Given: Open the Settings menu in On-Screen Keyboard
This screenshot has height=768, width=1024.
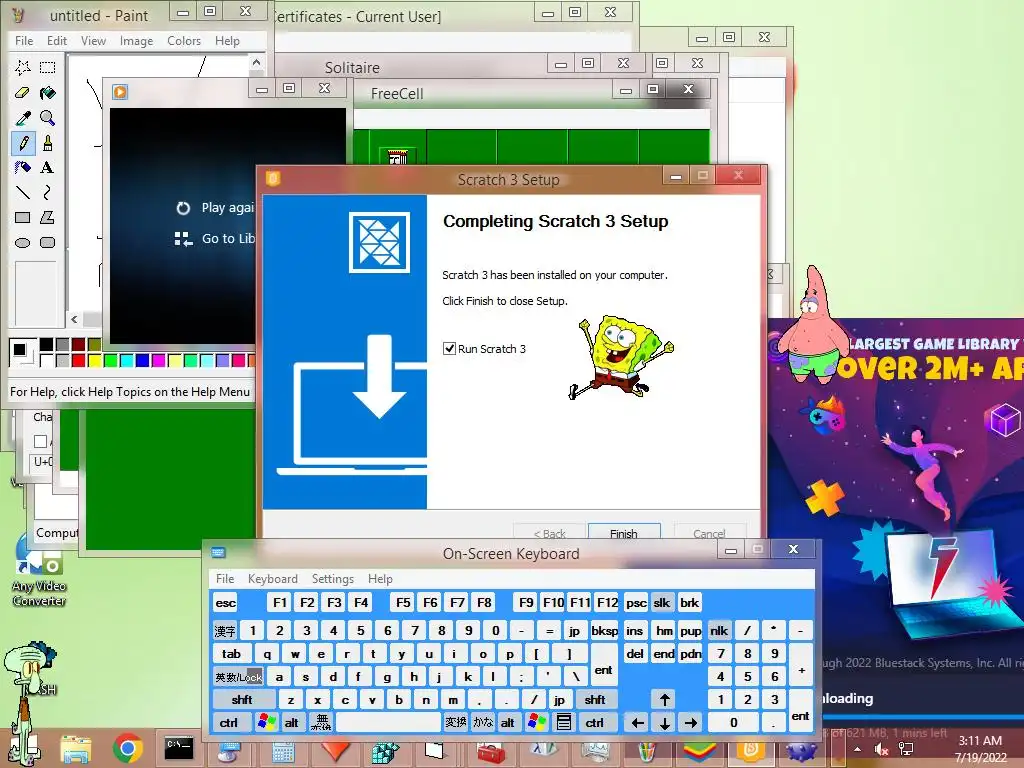Looking at the screenshot, I should [333, 579].
